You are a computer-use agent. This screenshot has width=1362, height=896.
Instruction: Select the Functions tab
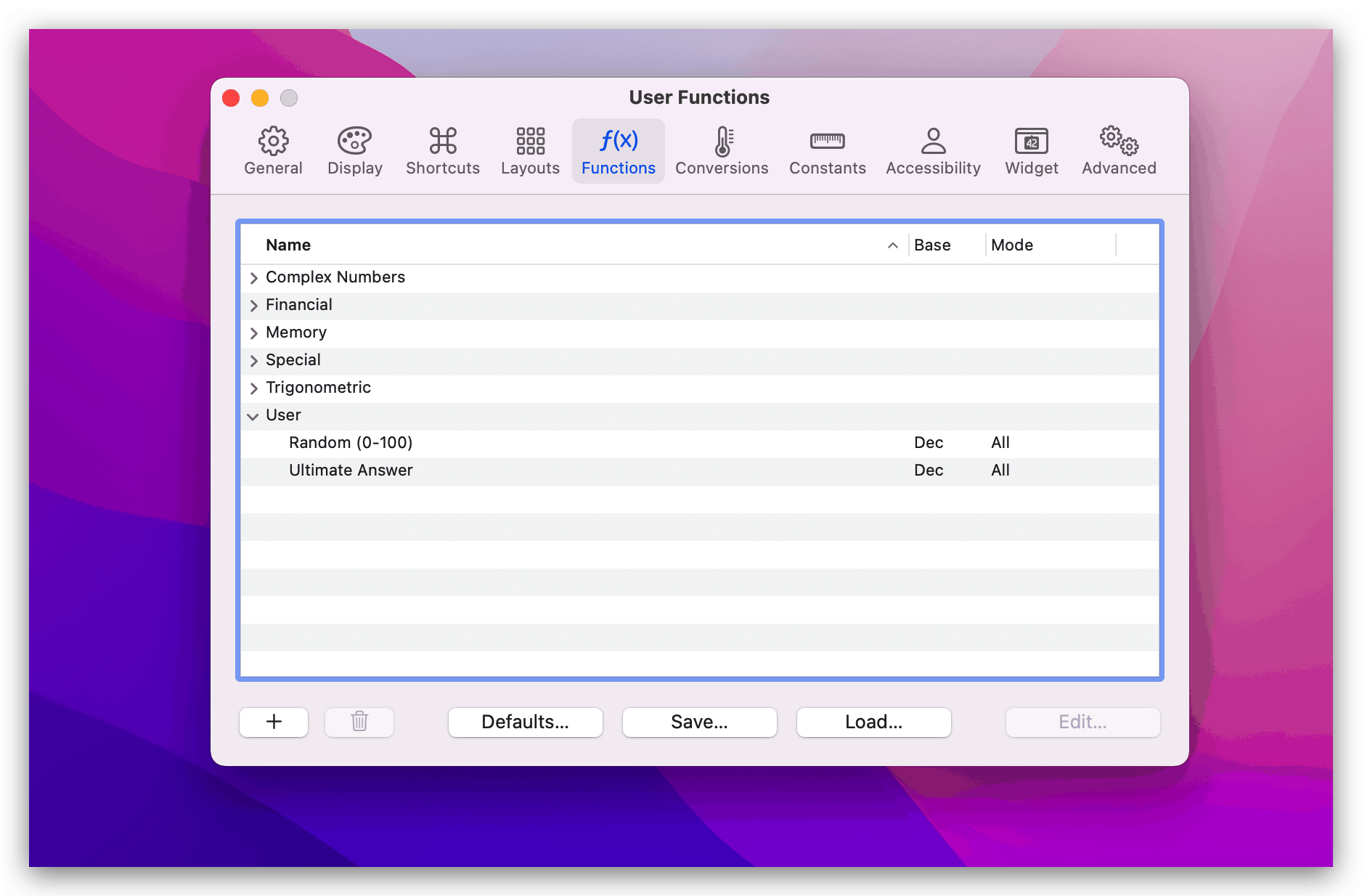[618, 151]
